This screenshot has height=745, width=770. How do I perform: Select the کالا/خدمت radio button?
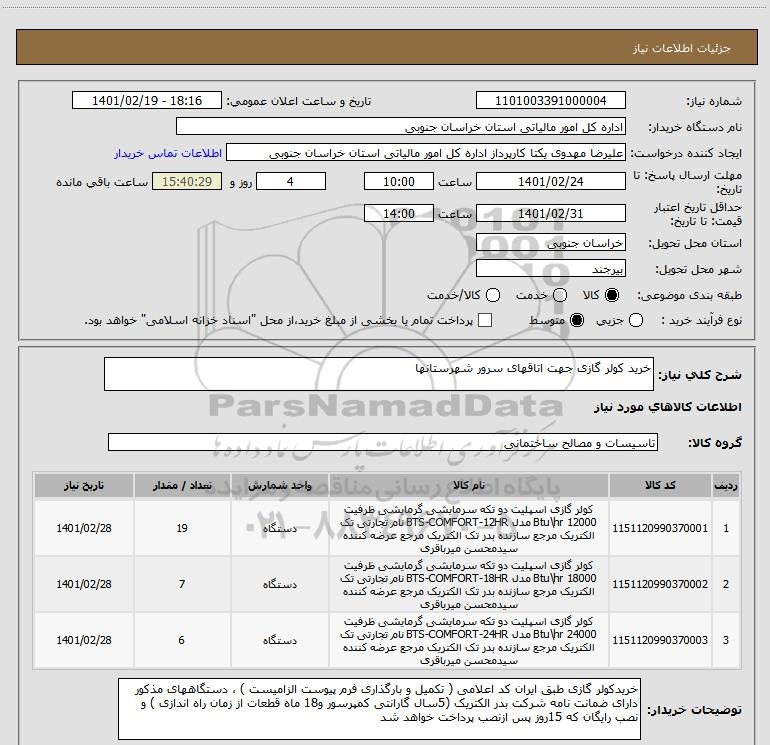coord(493,295)
